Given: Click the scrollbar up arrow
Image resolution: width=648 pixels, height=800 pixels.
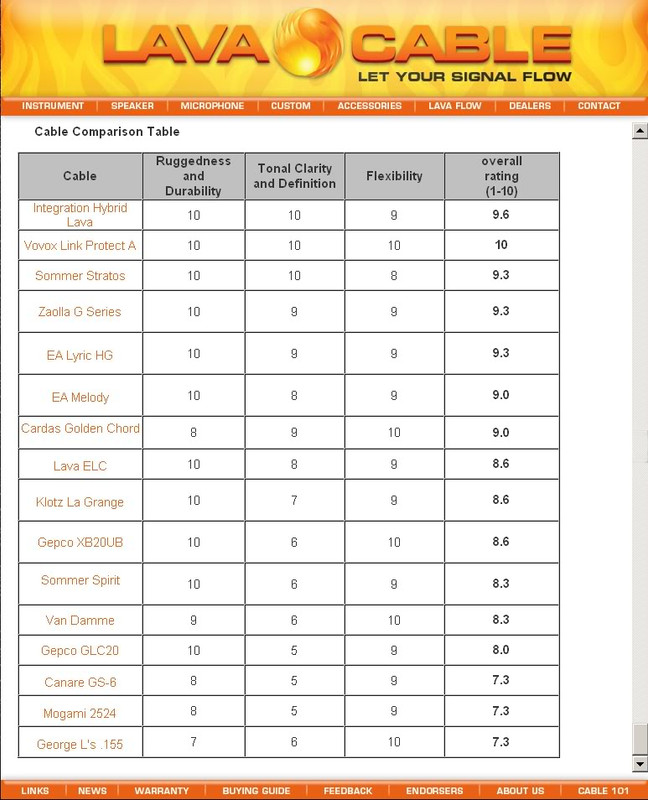Looking at the screenshot, I should 640,131.
